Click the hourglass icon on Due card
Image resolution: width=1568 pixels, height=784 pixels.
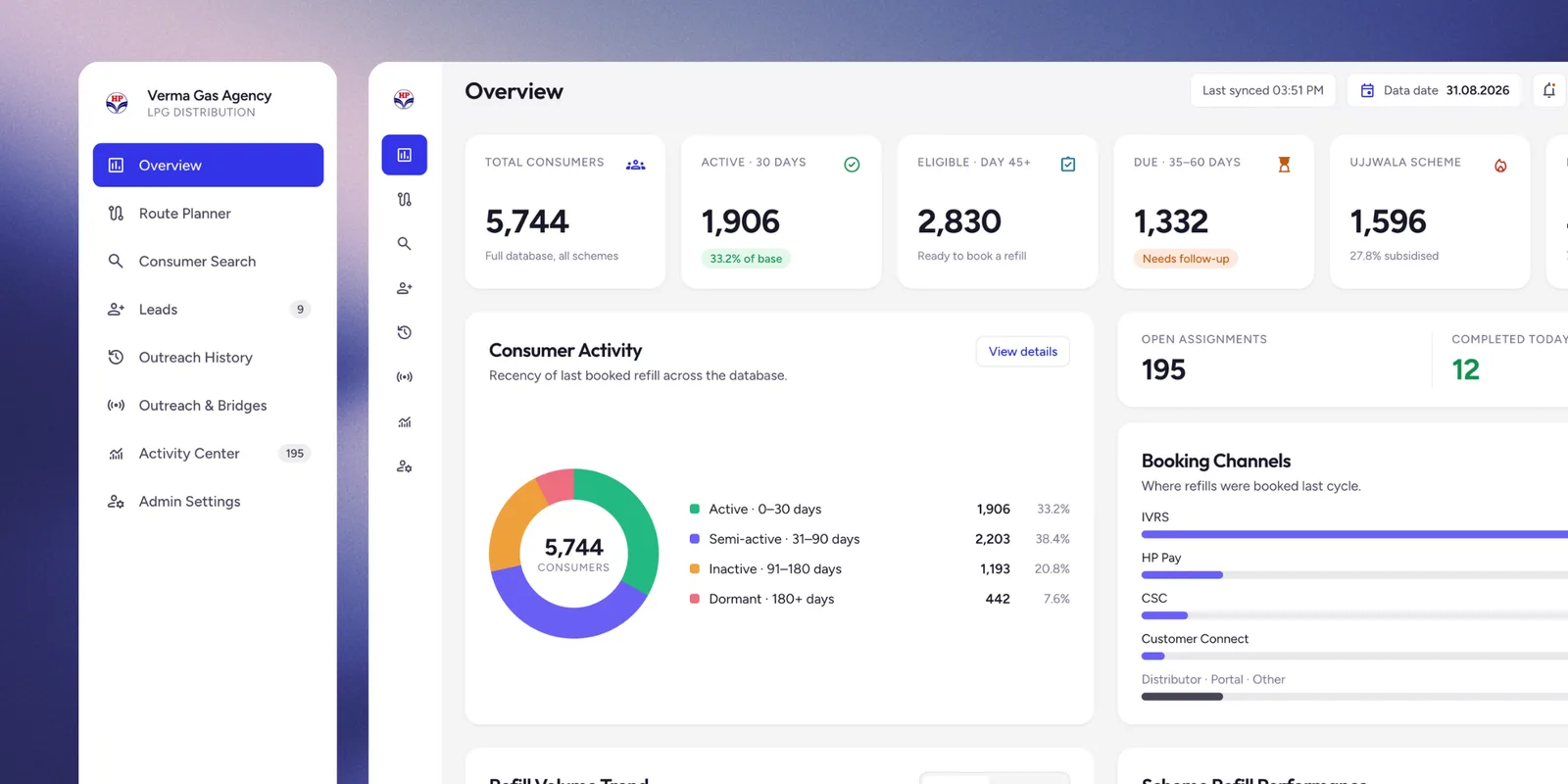(x=1284, y=165)
